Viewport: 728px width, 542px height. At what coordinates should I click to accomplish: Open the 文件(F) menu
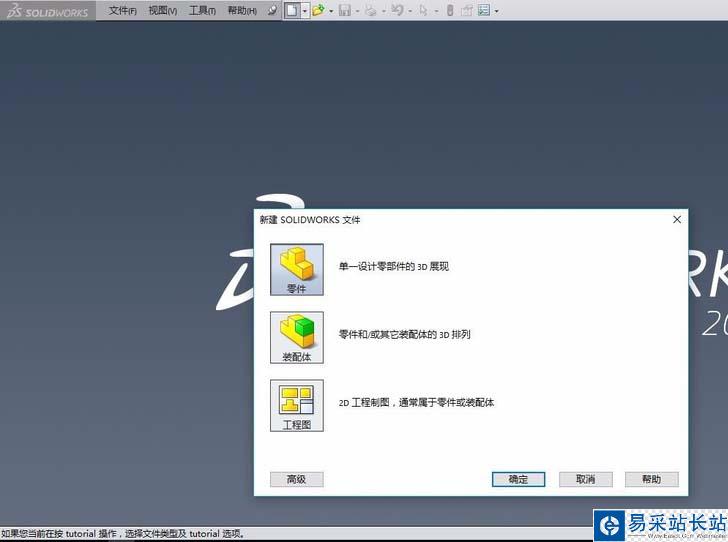point(123,10)
